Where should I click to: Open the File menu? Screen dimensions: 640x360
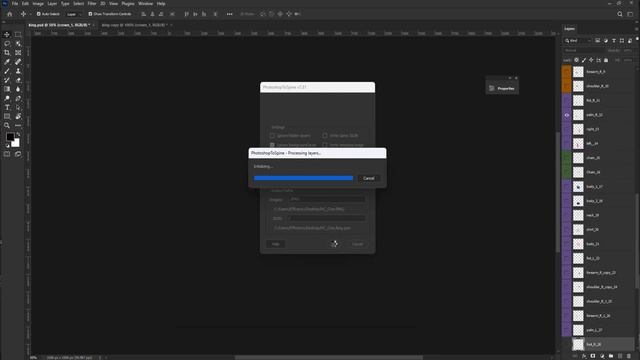[15, 4]
